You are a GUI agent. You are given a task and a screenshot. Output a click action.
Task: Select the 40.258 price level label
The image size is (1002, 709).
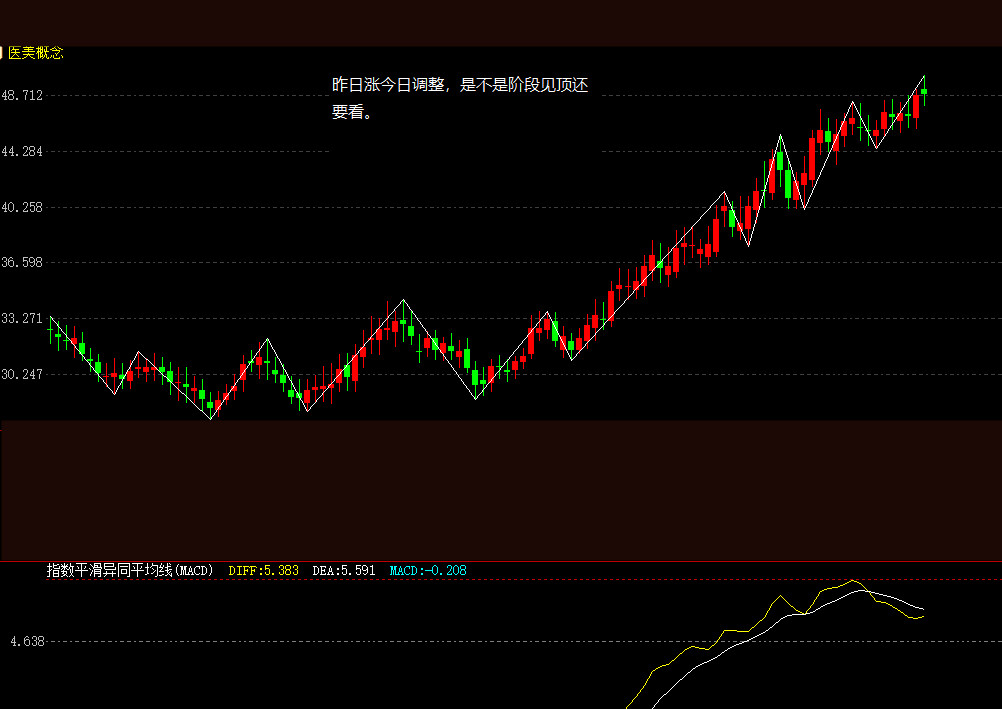(x=22, y=207)
